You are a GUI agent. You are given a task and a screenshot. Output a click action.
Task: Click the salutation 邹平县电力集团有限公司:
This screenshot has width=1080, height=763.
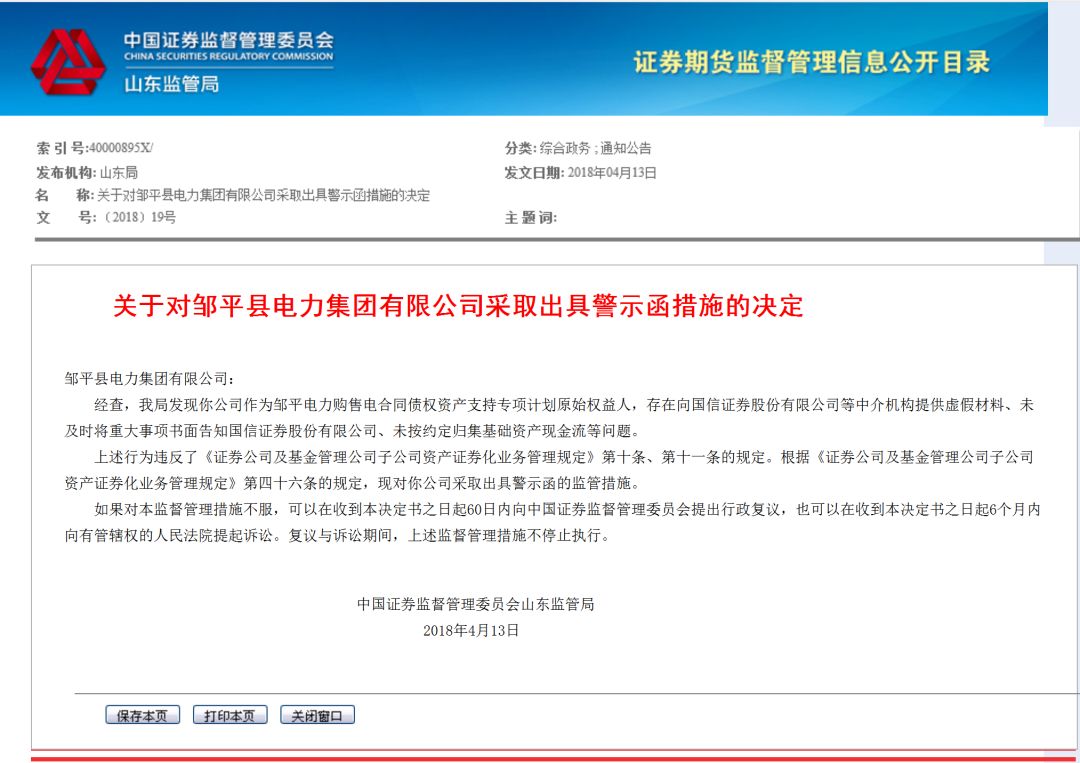(x=149, y=378)
